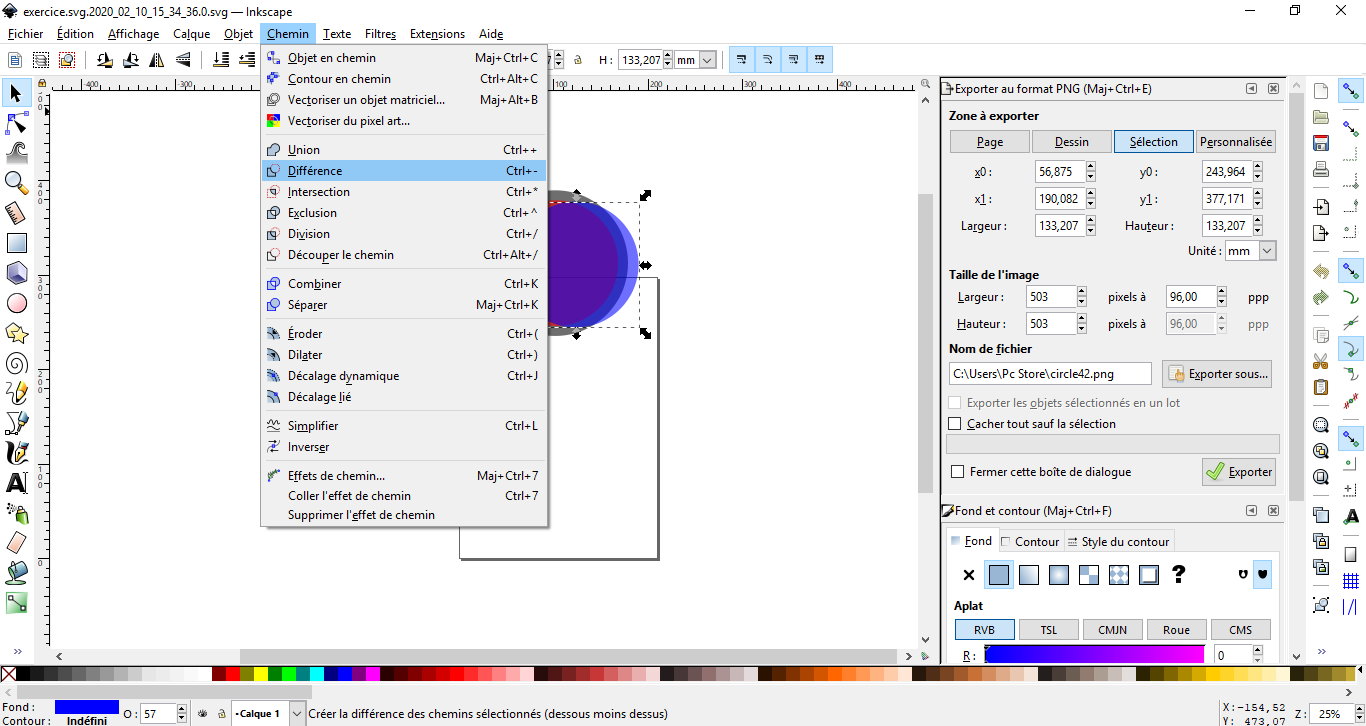Select the Paint Bucket tool
Screen dimensions: 1366x726
(16, 572)
